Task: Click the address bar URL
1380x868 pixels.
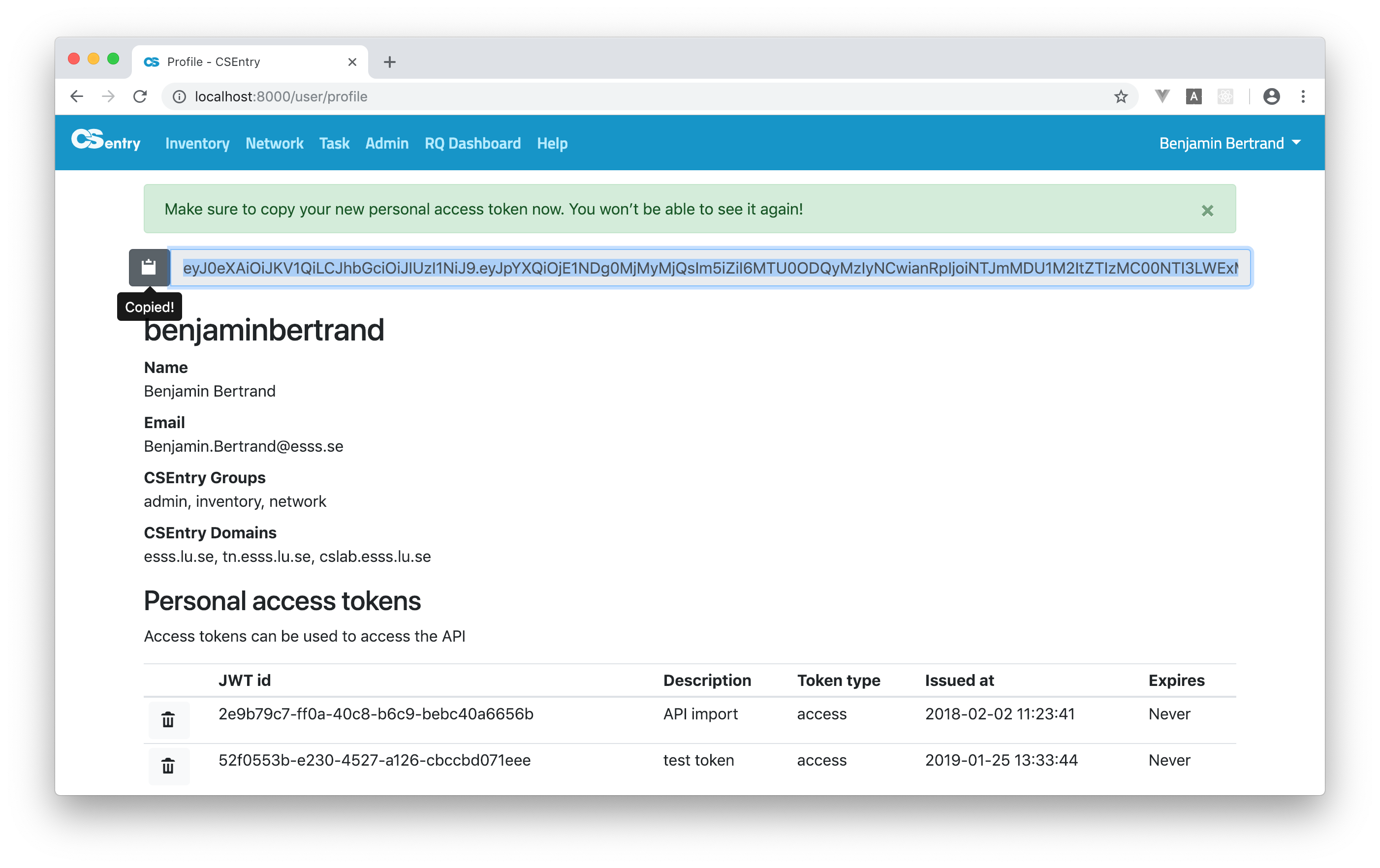Action: pyautogui.click(x=281, y=97)
